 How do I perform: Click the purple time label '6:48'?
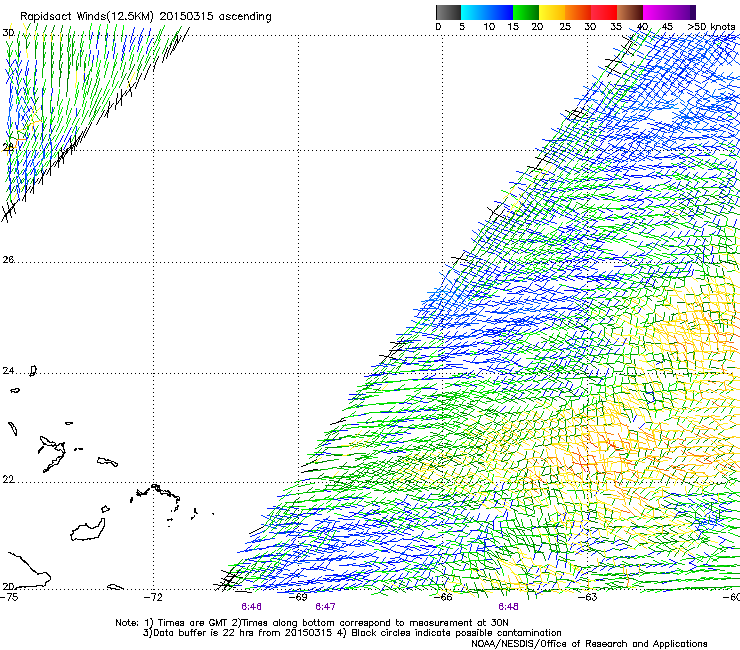508,607
